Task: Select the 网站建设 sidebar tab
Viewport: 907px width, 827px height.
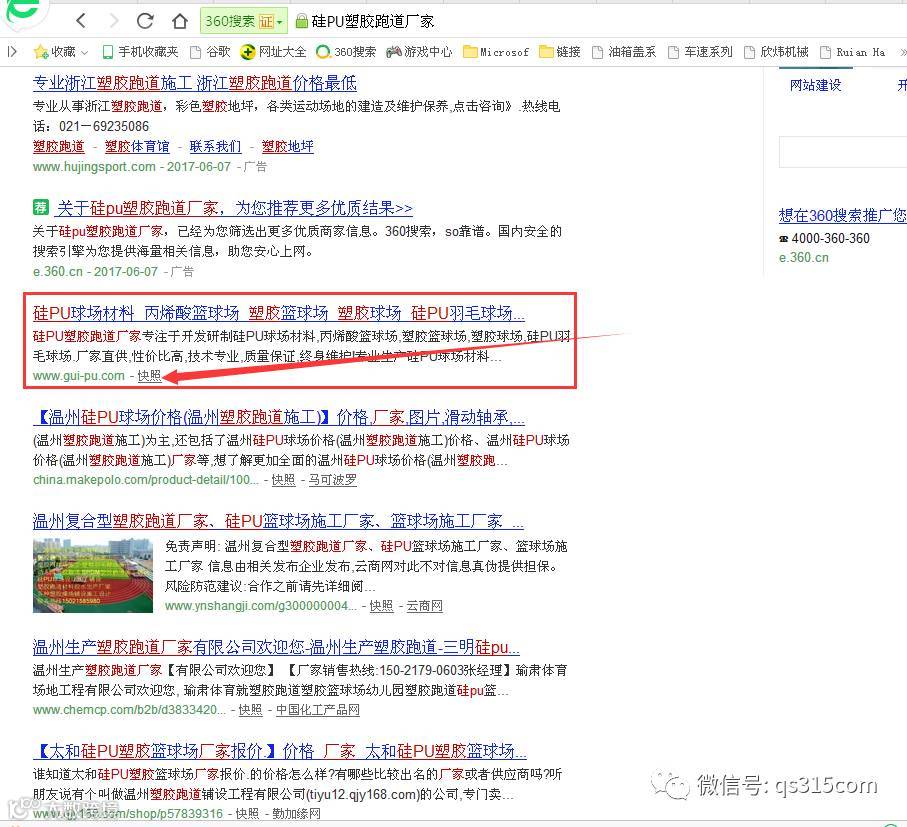Action: [x=816, y=86]
